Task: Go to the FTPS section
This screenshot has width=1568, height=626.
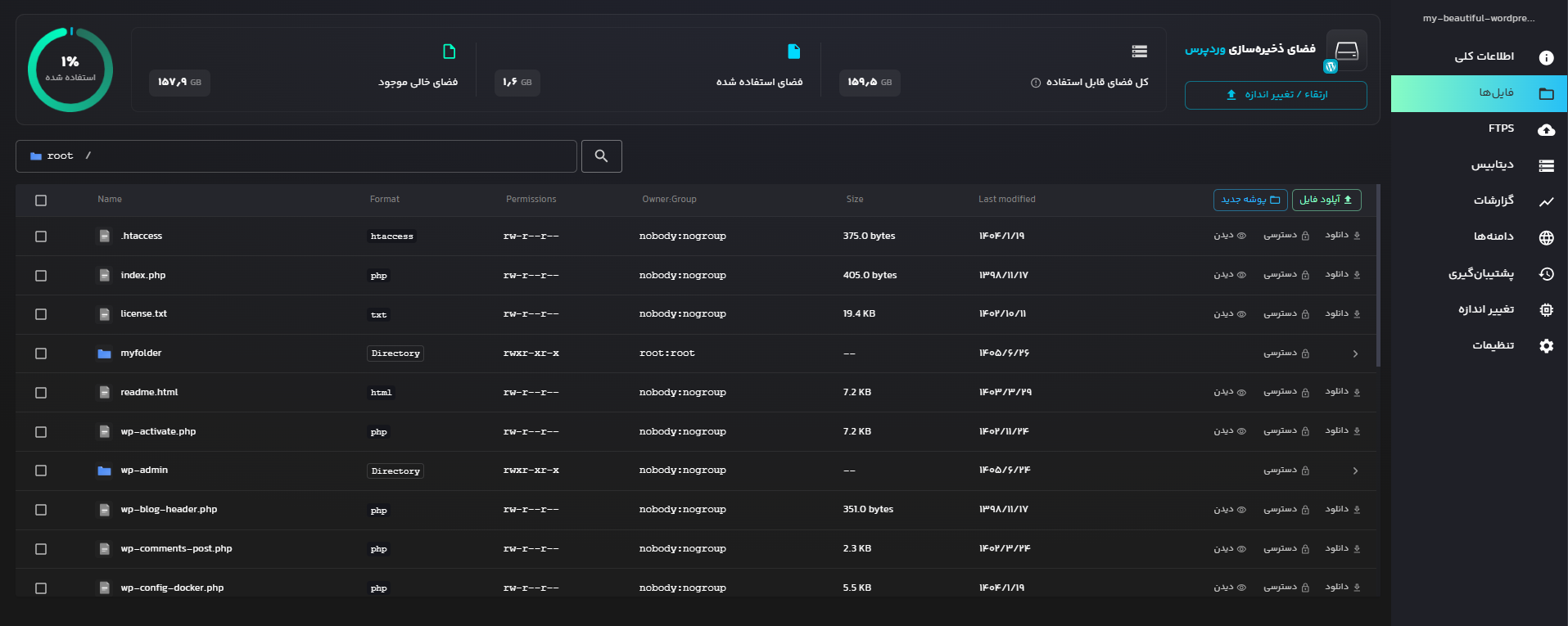Action: [1479, 129]
